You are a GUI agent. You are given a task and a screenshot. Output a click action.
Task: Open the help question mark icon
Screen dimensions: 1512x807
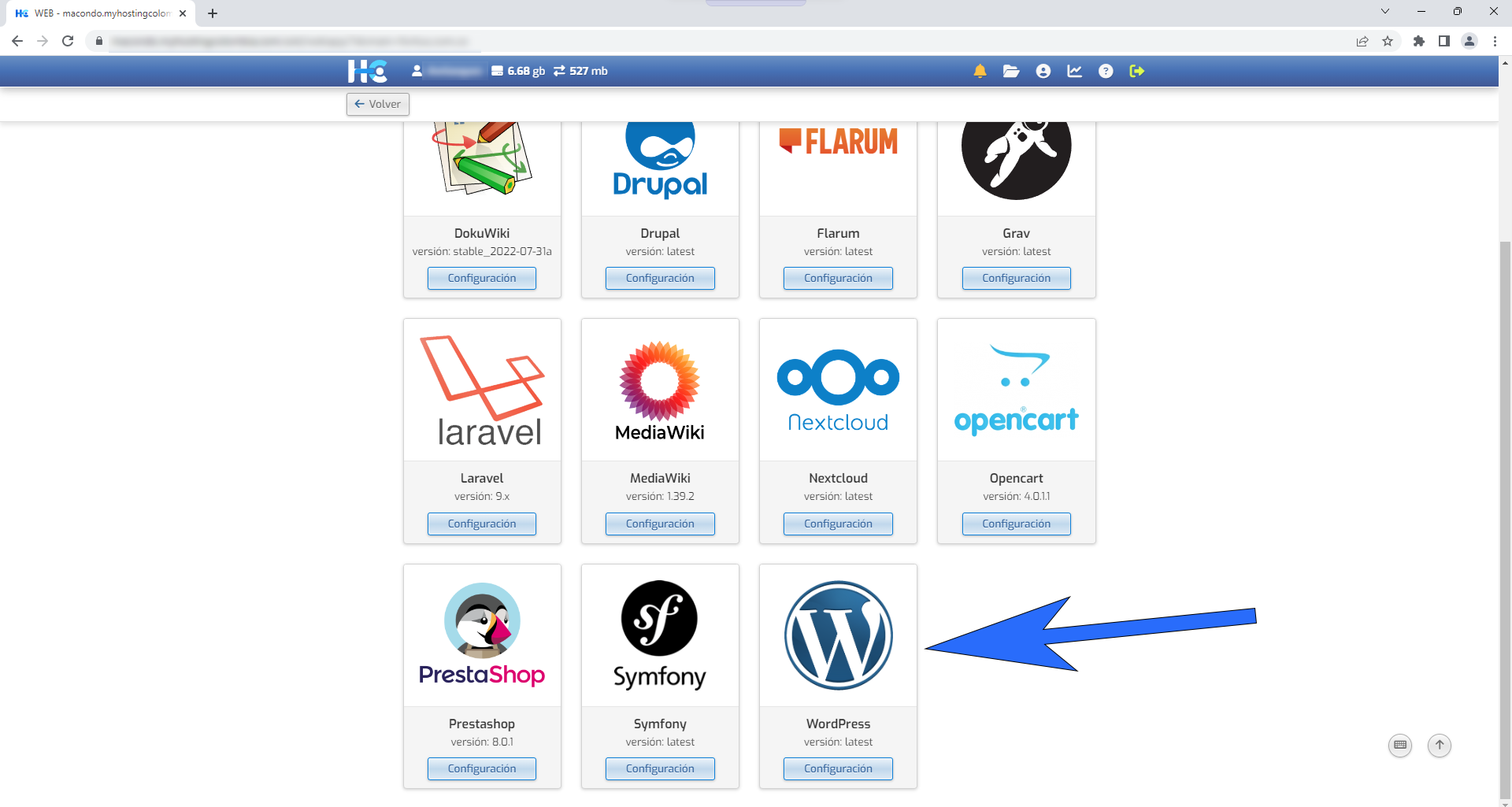(1106, 71)
